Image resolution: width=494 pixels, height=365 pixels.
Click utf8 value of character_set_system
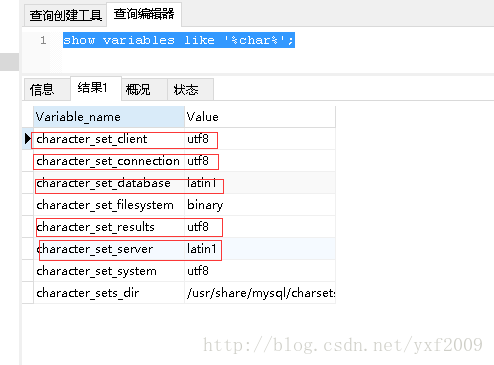tap(260, 271)
